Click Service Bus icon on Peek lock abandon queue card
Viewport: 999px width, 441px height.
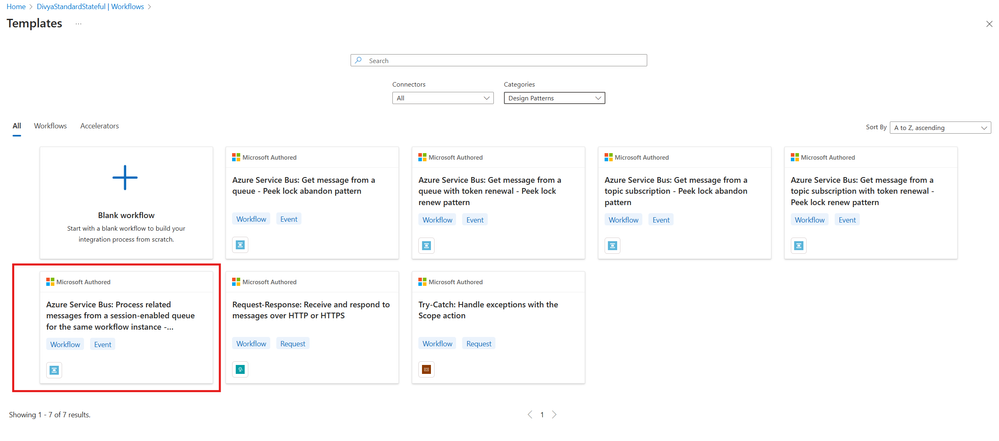240,245
